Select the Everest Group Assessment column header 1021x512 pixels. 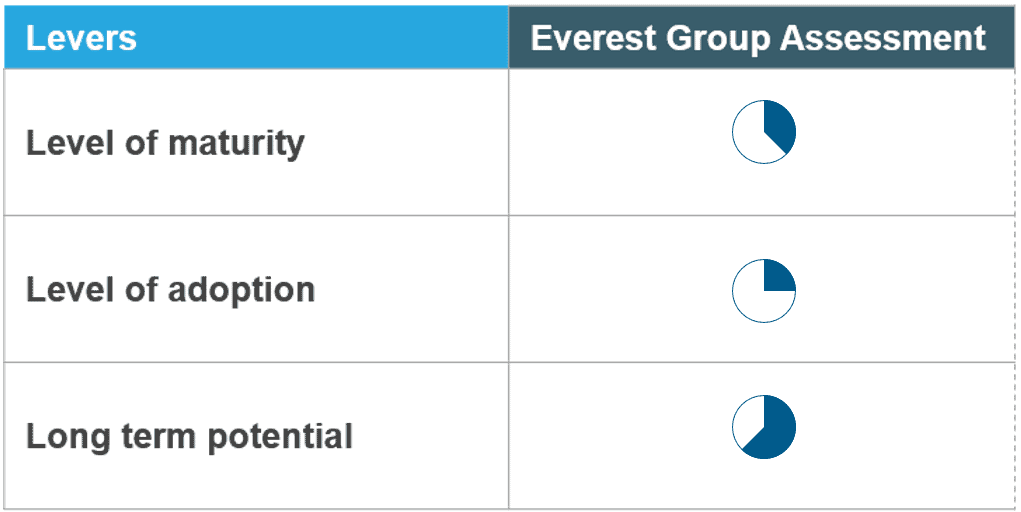(x=761, y=37)
